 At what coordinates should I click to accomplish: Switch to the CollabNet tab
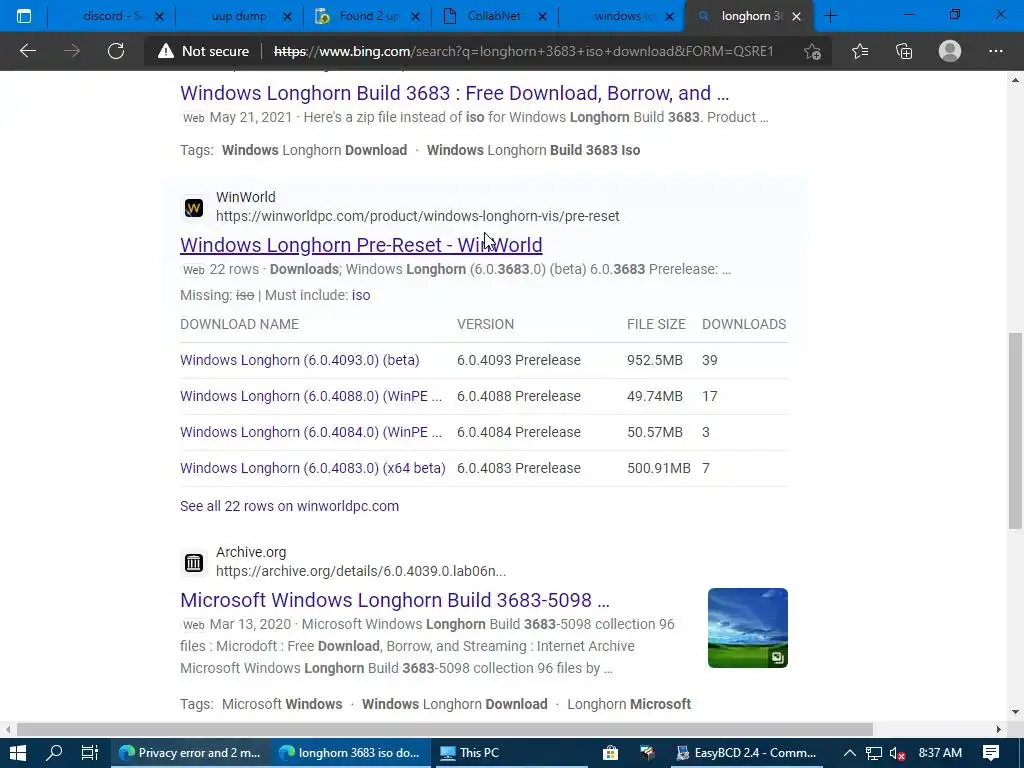(492, 16)
